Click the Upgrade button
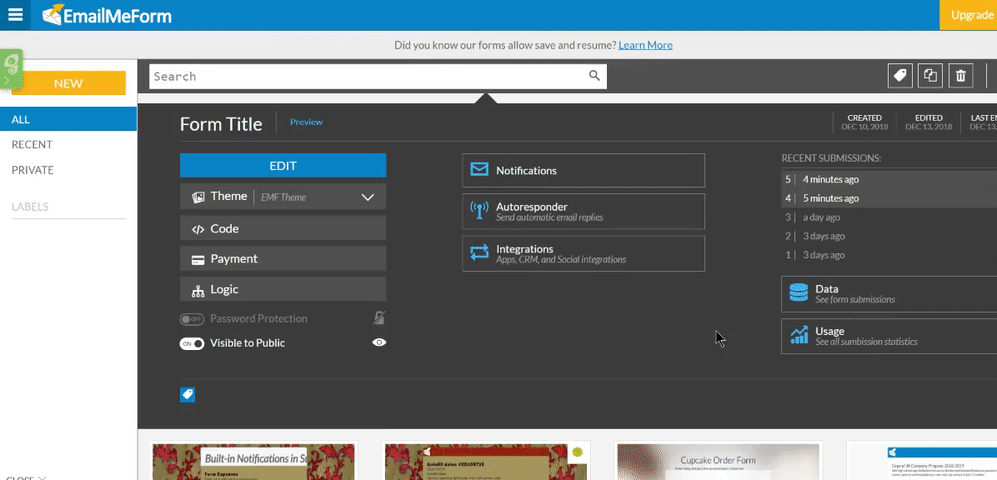The image size is (997, 480). click(968, 15)
